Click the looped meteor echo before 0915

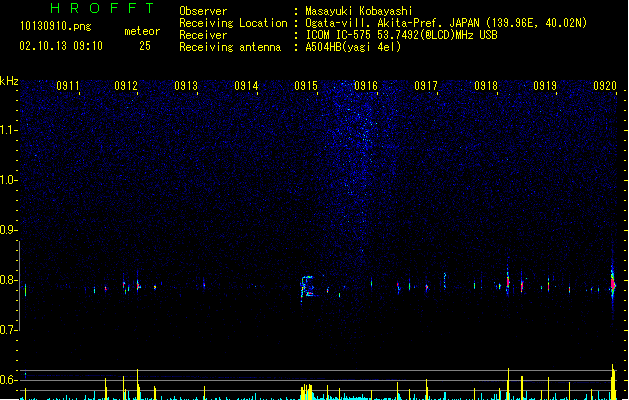307,287
